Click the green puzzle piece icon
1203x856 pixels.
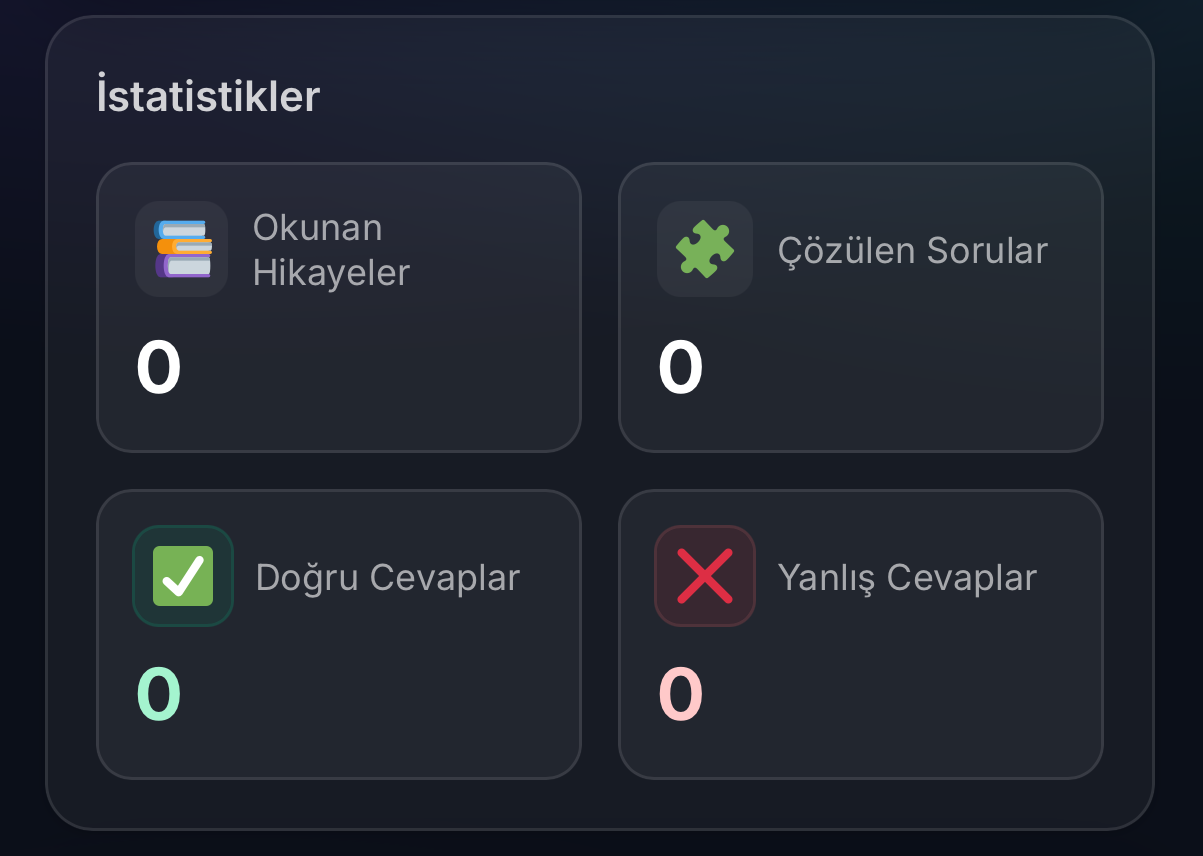[704, 249]
